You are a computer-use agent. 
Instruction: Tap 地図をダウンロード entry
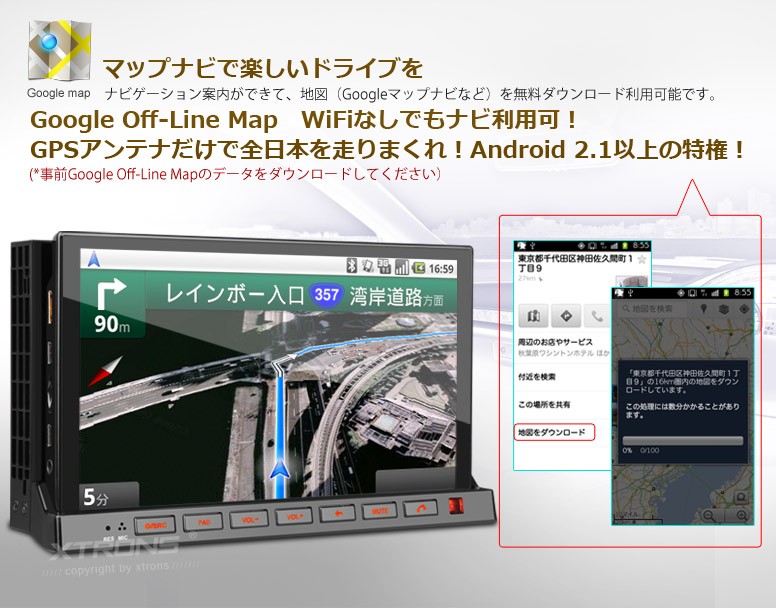pos(554,432)
